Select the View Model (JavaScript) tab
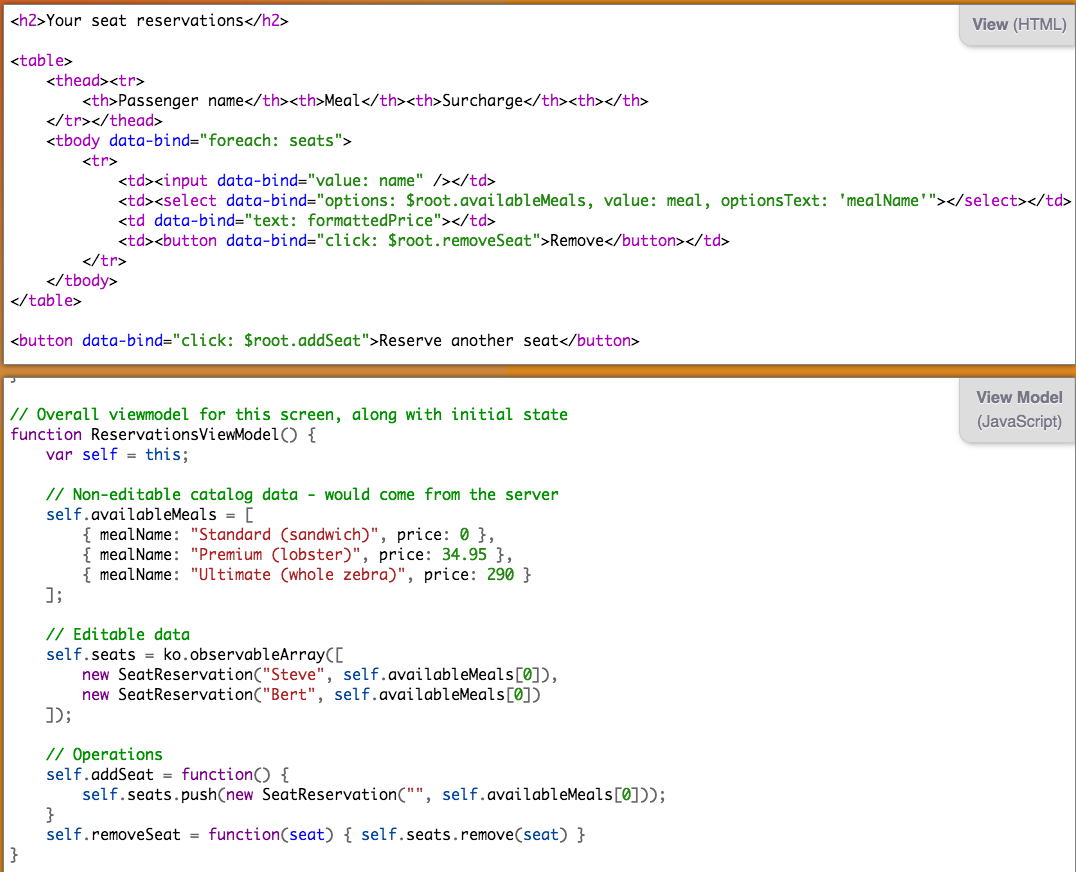This screenshot has width=1076, height=872. [1018, 409]
